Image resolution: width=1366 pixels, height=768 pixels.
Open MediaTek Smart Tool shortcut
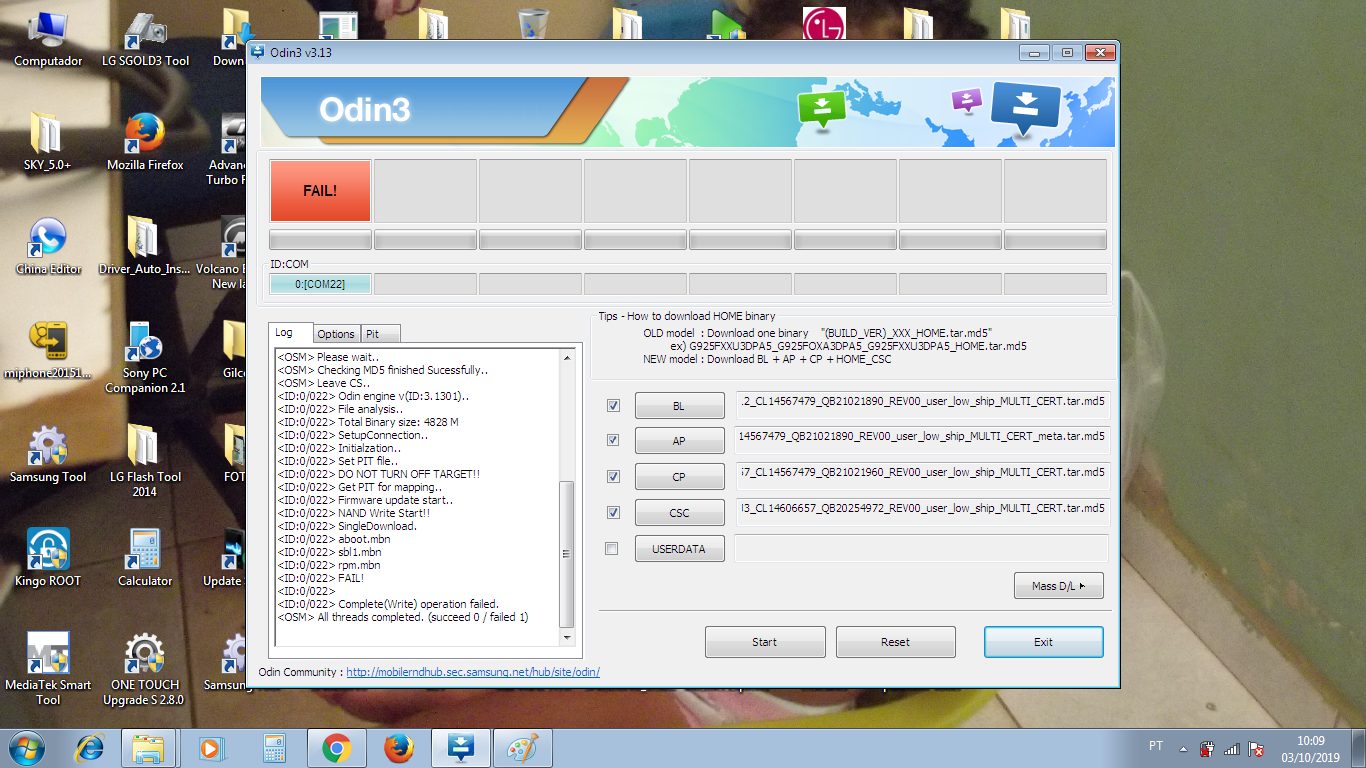point(48,669)
